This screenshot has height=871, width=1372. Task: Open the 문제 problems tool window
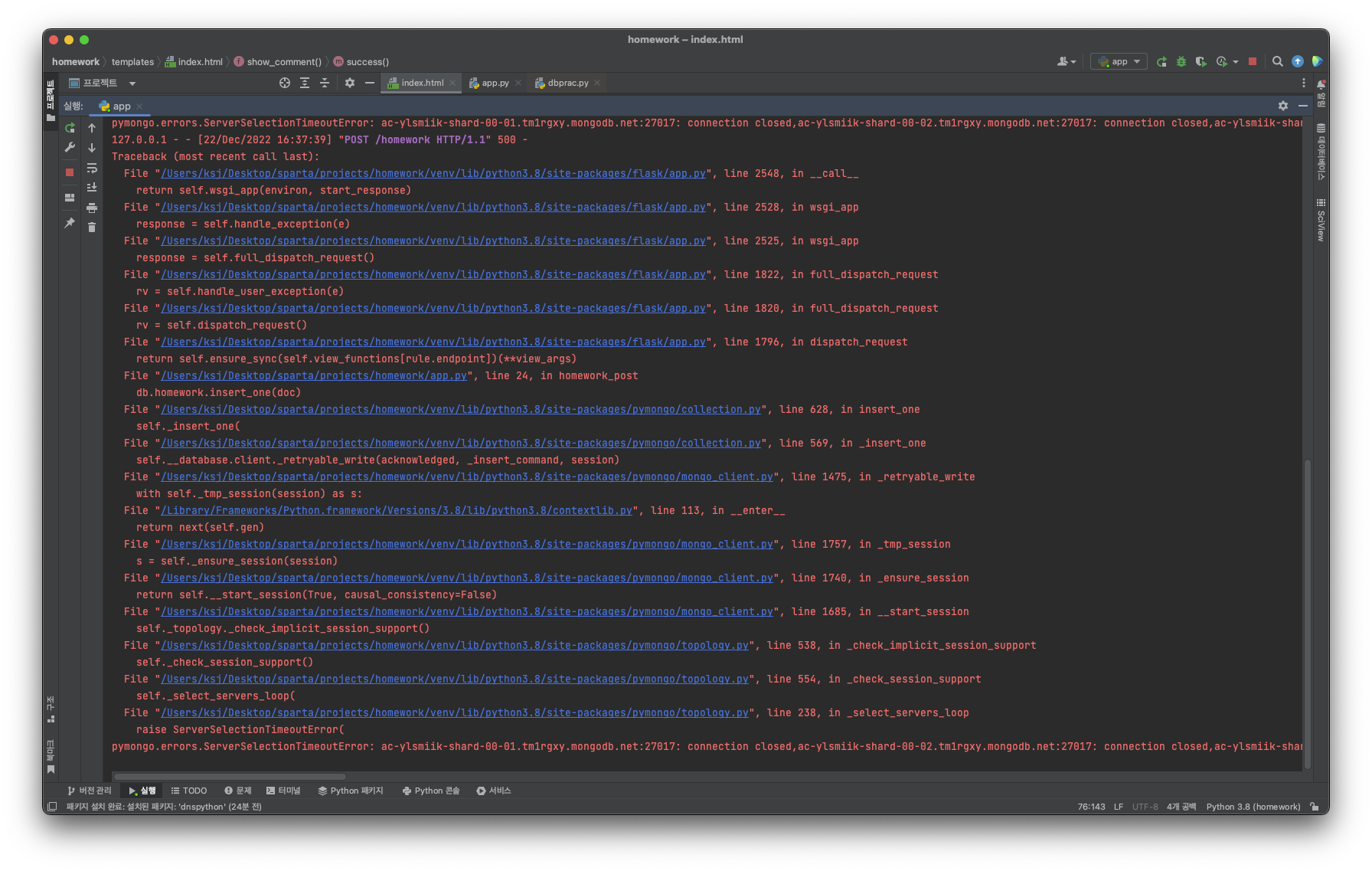tap(238, 791)
